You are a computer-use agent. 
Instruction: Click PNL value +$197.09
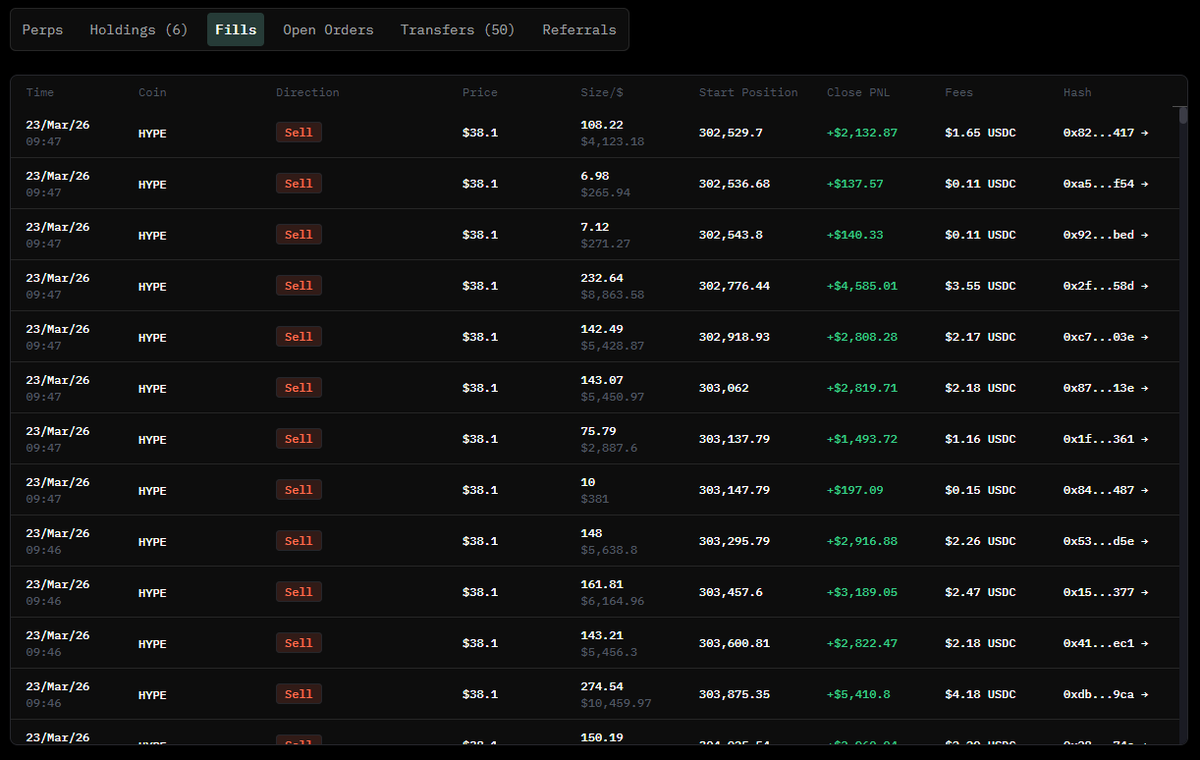click(x=855, y=490)
